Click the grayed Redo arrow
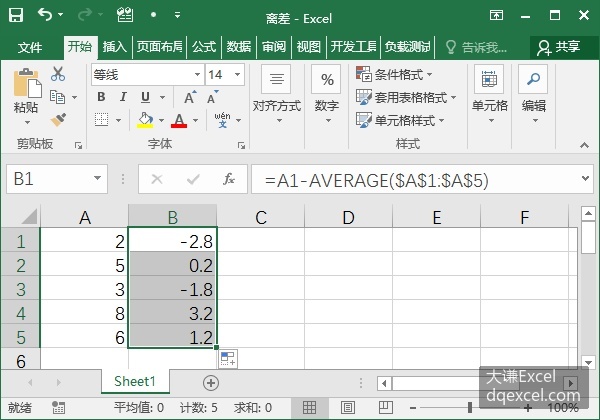Screen dimensions: 600x420 click(85, 15)
